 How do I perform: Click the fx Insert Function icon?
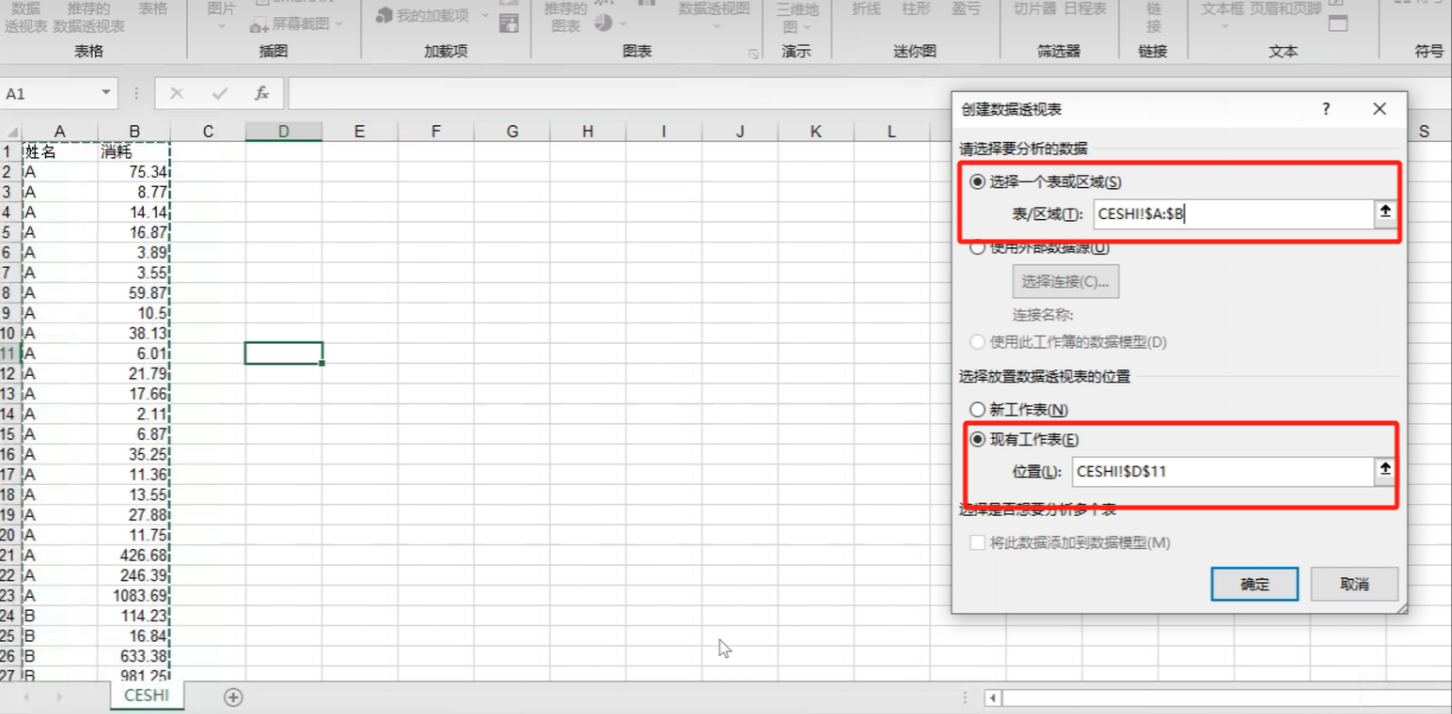262,93
